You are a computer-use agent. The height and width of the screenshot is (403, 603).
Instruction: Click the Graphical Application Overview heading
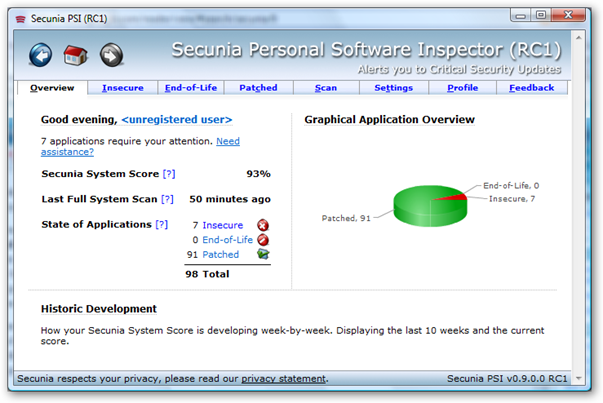pyautogui.click(x=390, y=120)
